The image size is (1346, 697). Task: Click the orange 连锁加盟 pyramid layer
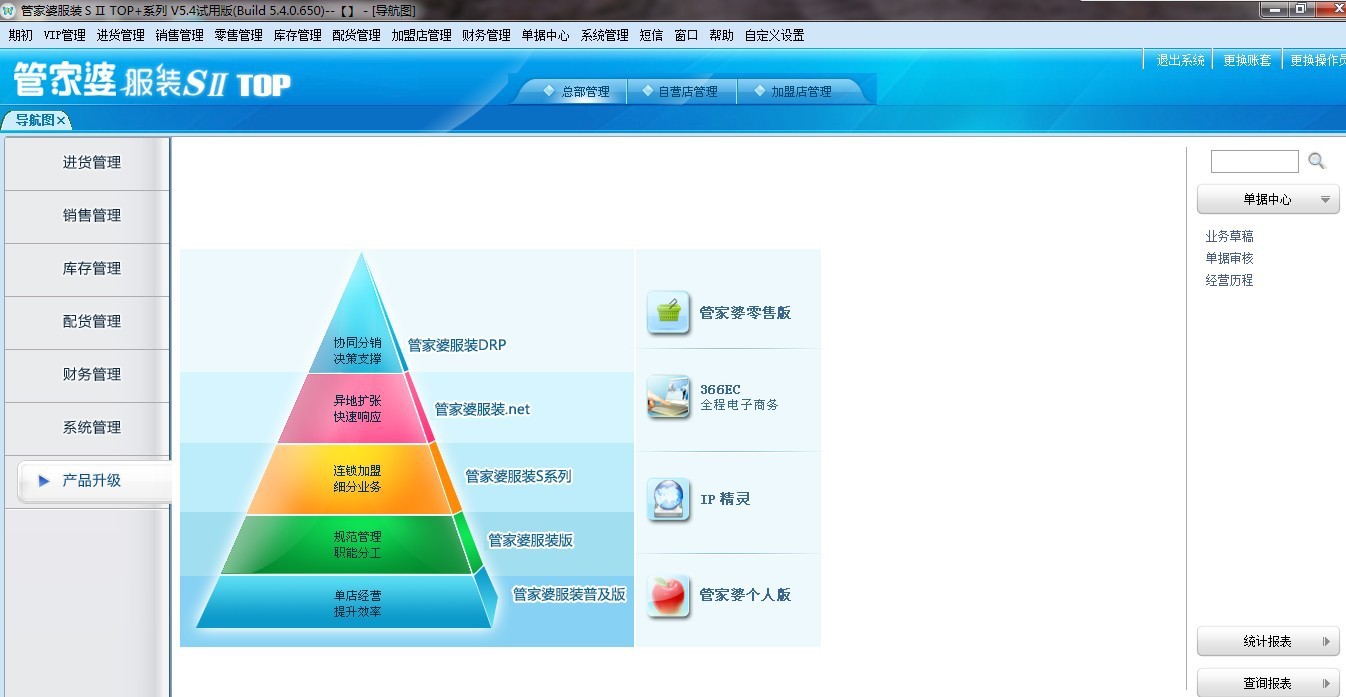pyautogui.click(x=358, y=479)
